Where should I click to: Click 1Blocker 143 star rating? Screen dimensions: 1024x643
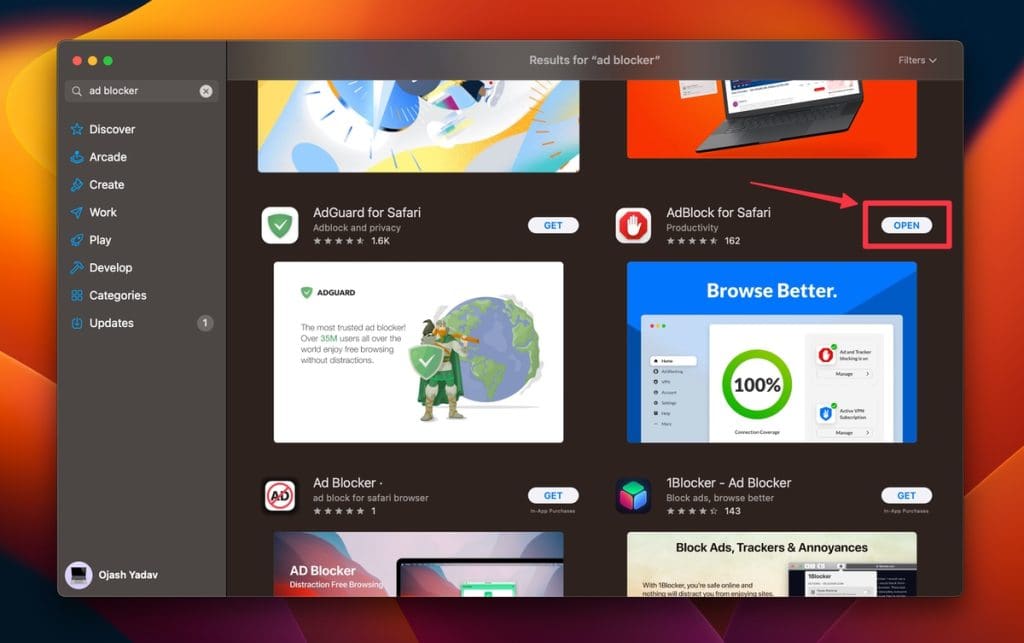(703, 511)
